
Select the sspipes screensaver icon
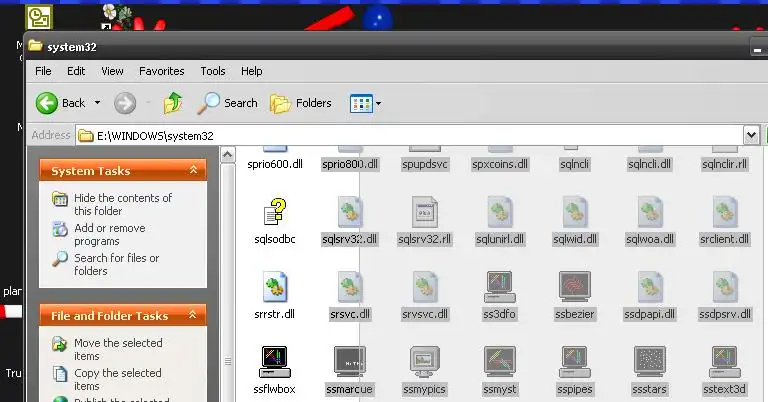(x=575, y=362)
